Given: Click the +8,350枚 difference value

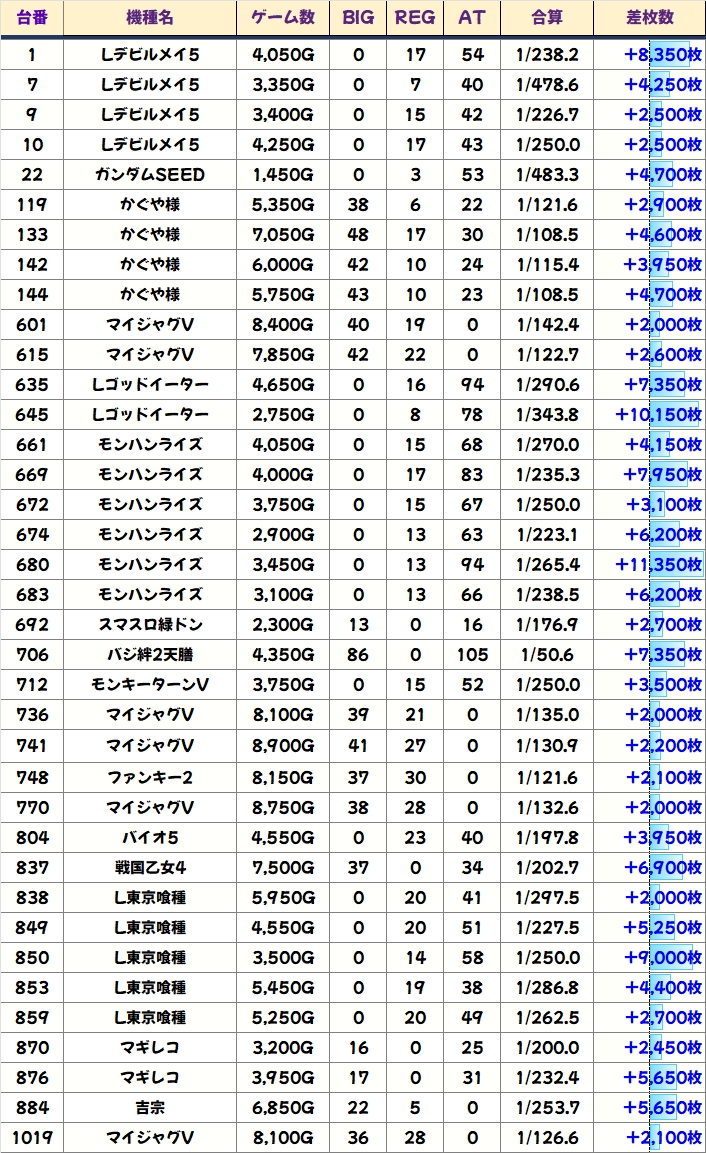Looking at the screenshot, I should point(663,54).
